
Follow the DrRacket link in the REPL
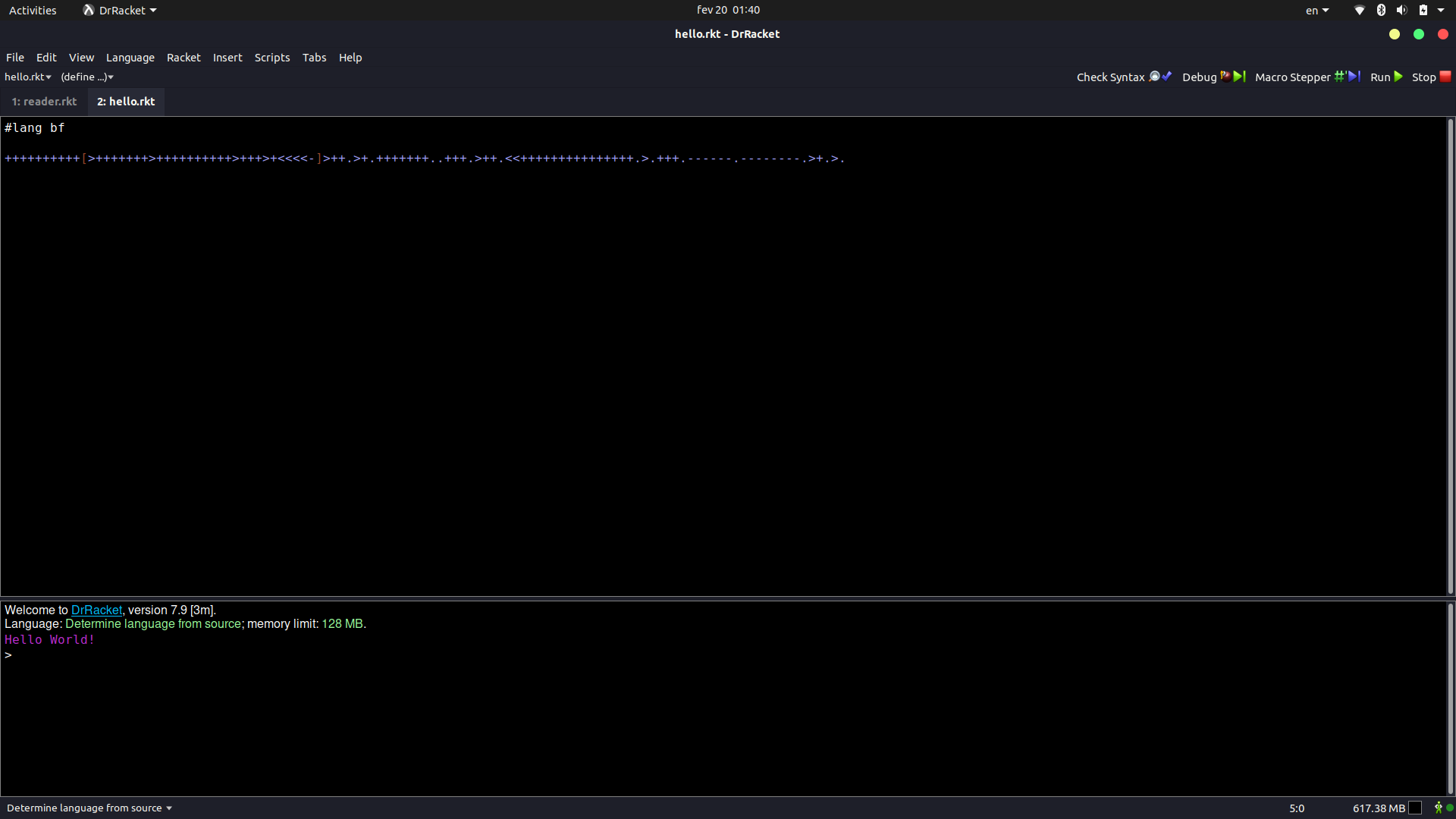[96, 610]
